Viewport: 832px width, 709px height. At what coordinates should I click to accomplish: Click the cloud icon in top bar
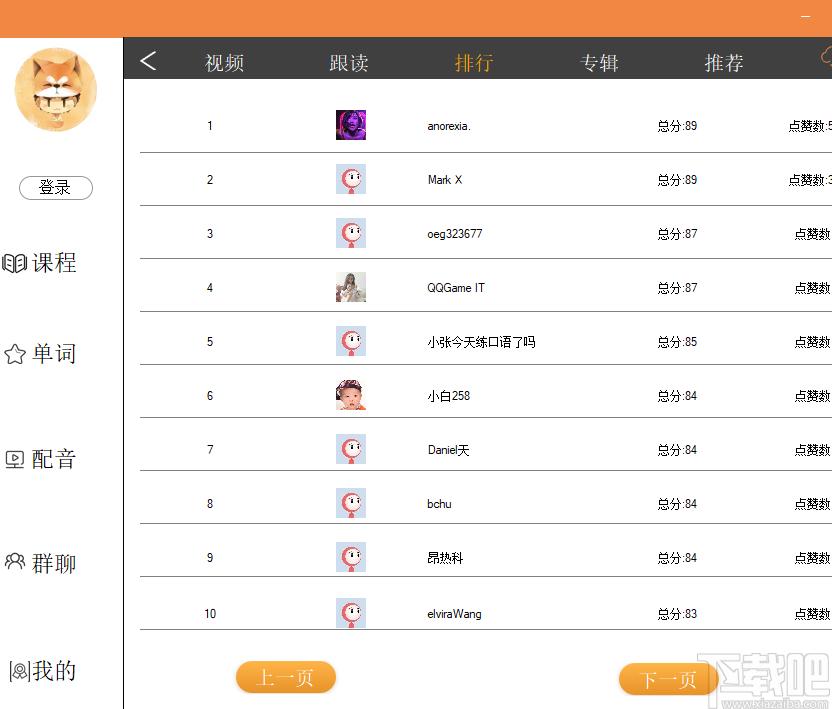tap(825, 58)
